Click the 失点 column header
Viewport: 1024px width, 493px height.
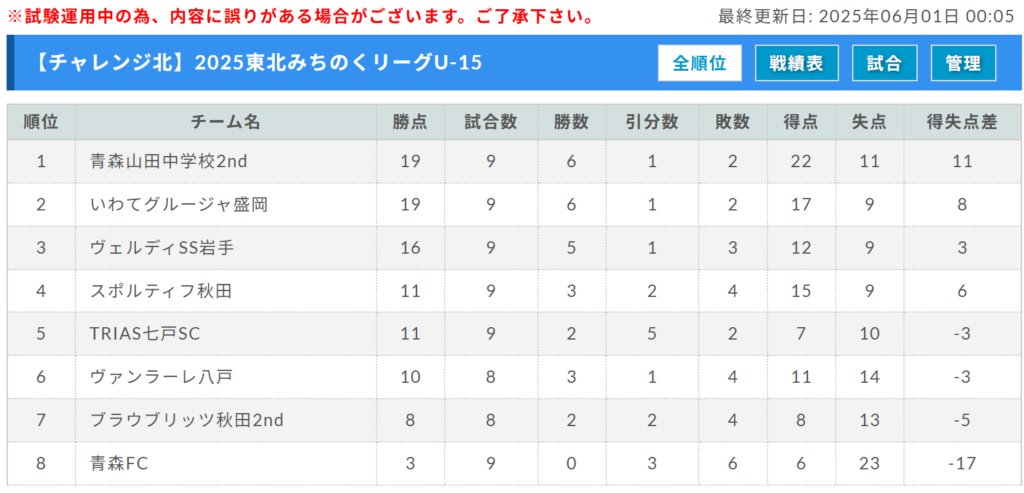click(x=869, y=122)
